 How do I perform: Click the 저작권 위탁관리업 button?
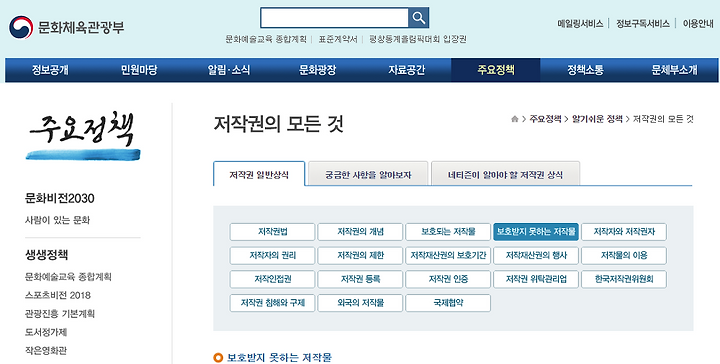point(536,279)
